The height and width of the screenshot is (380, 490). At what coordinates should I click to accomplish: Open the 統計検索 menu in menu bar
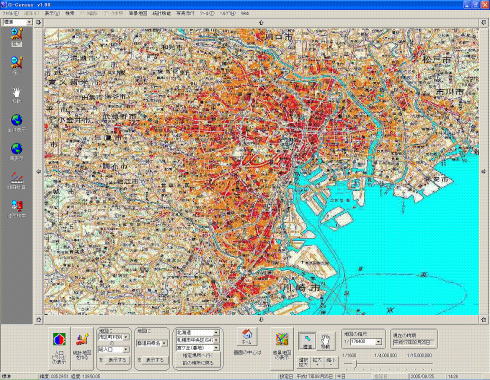(x=161, y=13)
